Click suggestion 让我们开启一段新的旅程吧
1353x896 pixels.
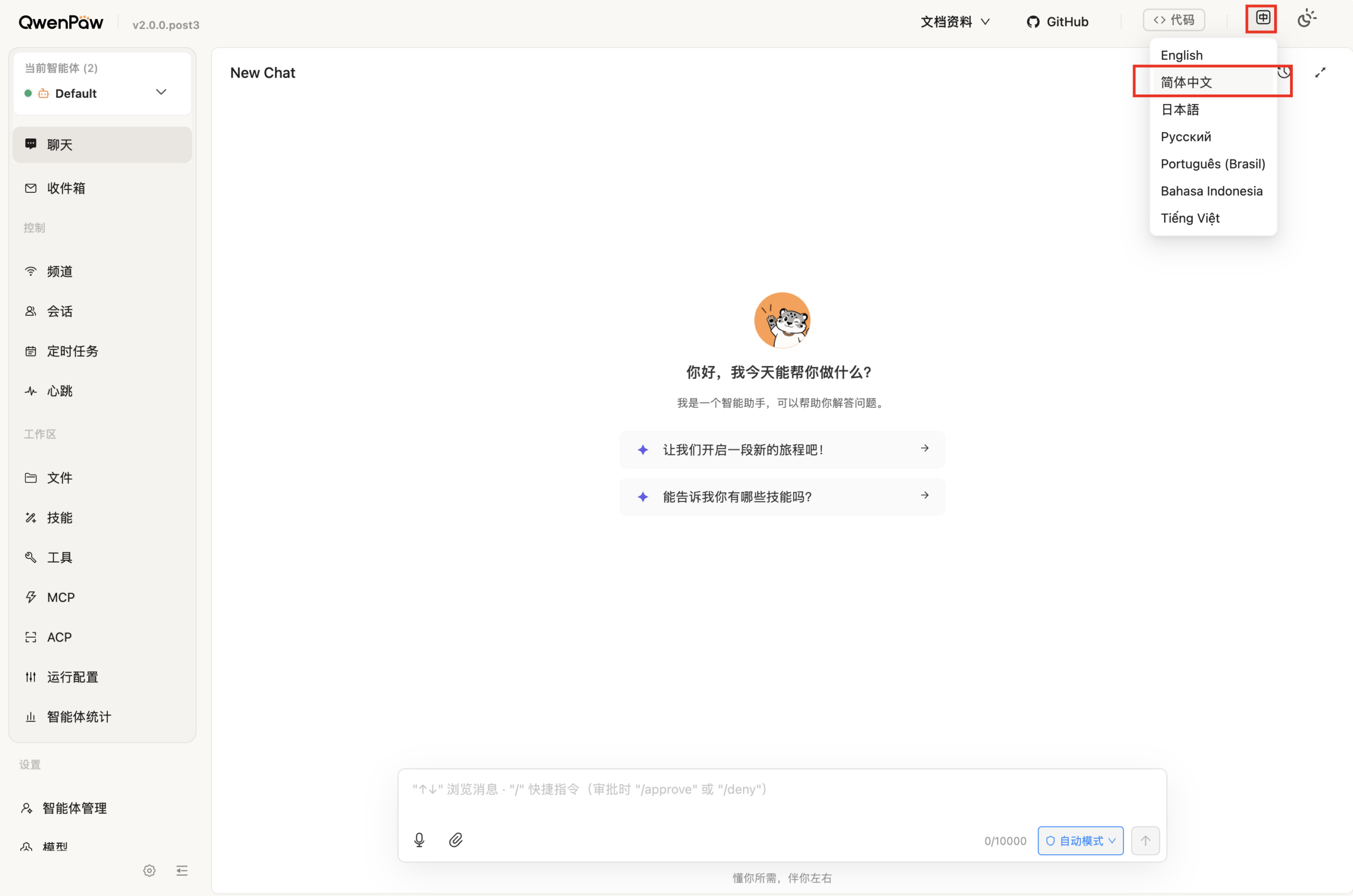coord(782,450)
